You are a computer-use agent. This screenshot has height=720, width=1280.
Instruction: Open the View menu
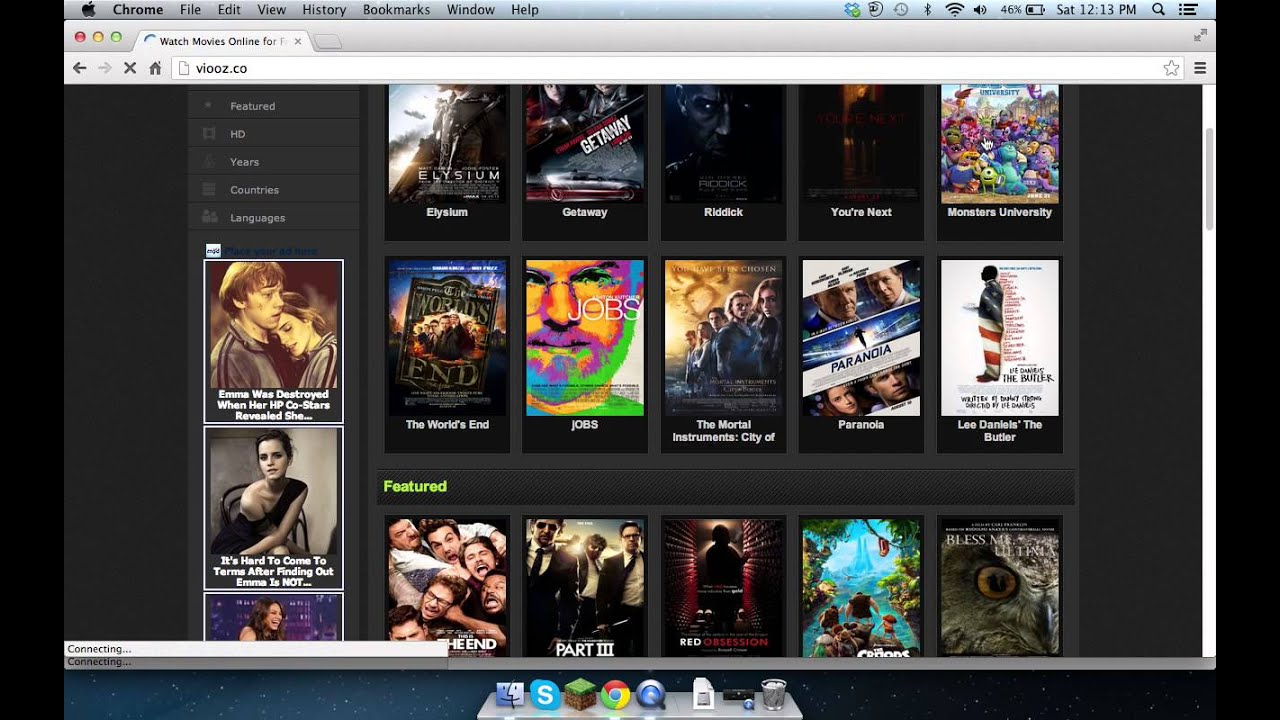271,9
